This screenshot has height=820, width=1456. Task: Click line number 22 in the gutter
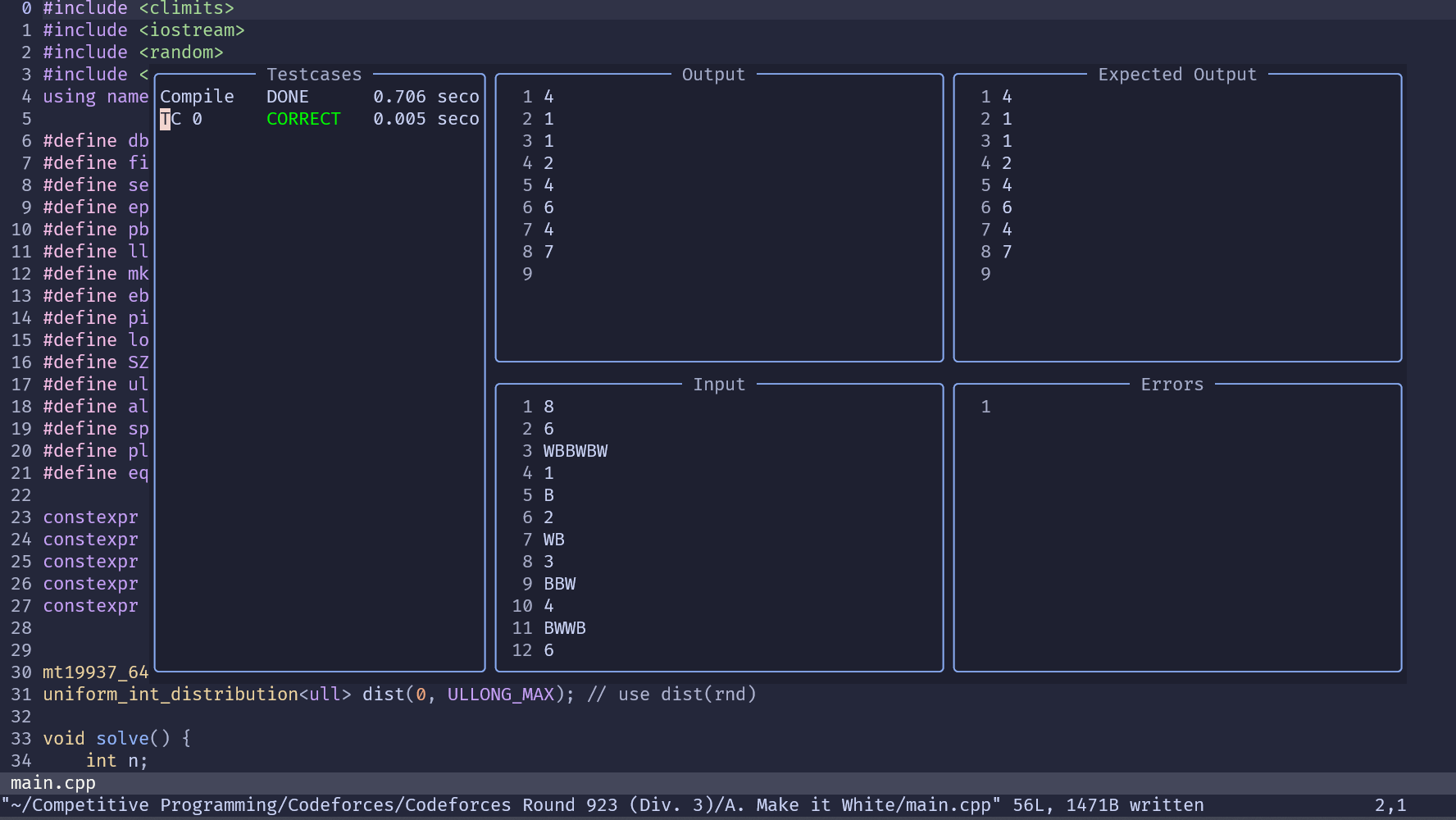pos(21,495)
